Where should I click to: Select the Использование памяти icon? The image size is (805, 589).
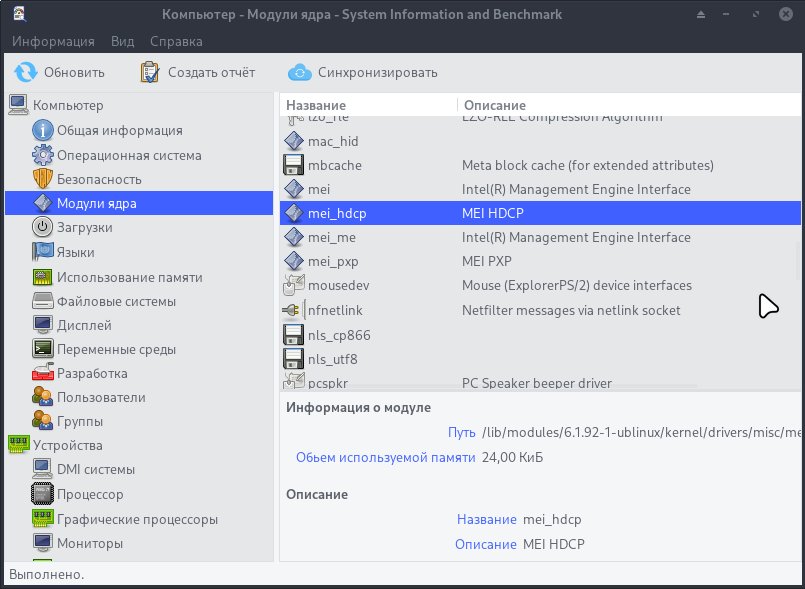click(42, 277)
